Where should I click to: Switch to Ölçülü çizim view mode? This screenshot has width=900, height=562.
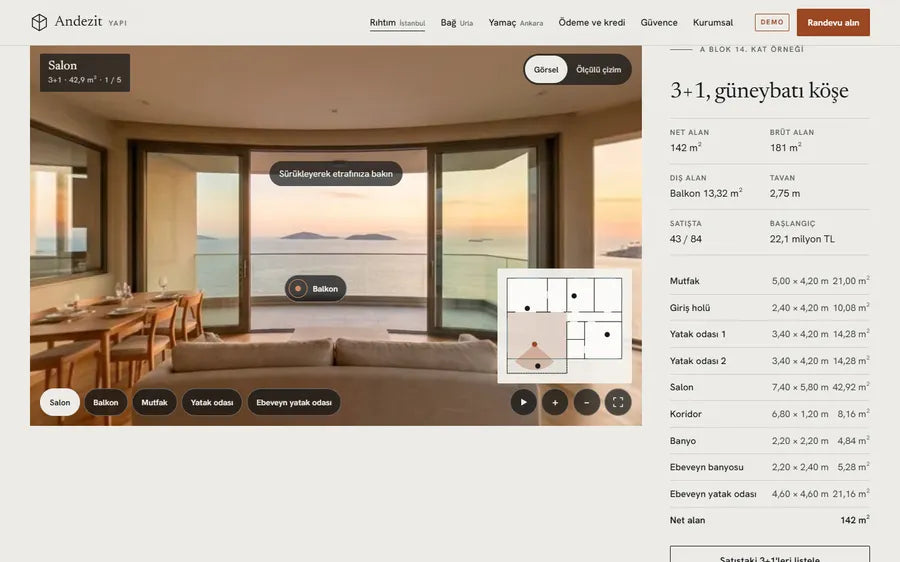pyautogui.click(x=599, y=69)
